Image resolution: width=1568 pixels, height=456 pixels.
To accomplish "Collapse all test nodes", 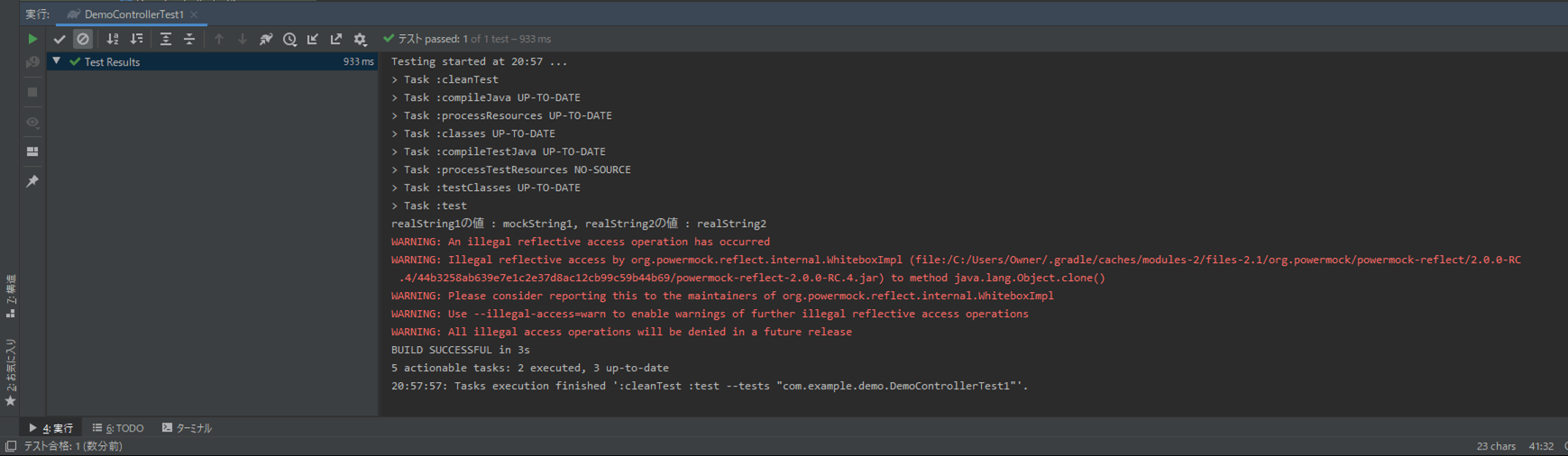I will [x=189, y=39].
